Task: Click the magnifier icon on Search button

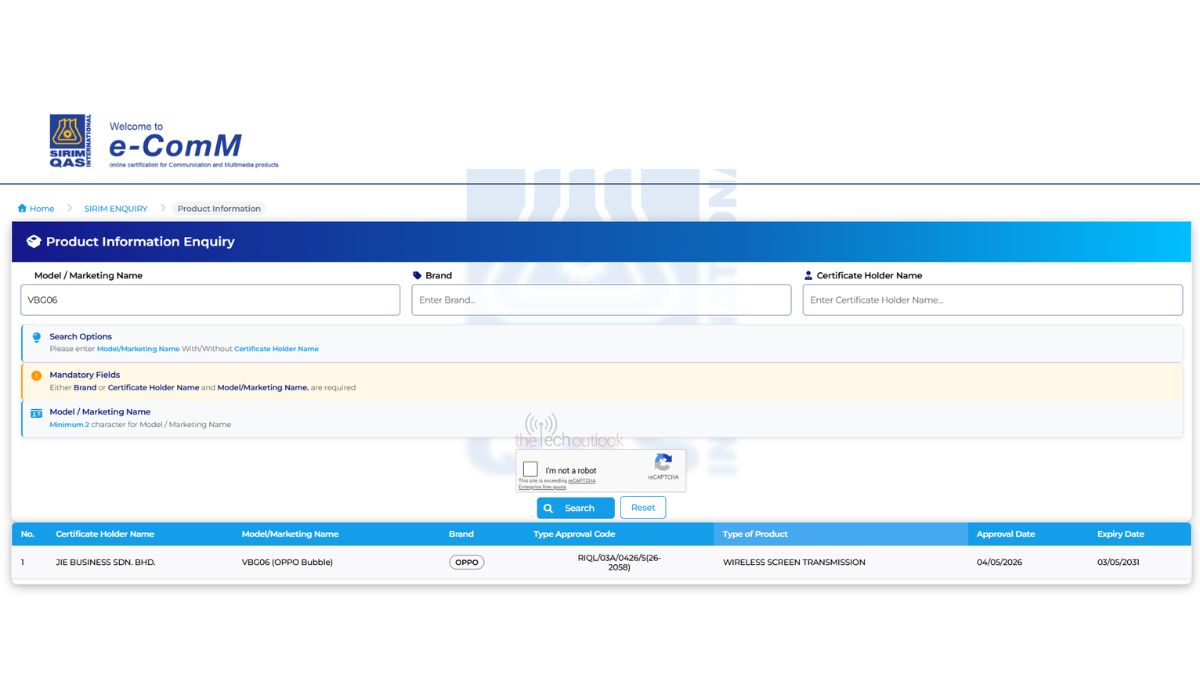Action: [548, 508]
